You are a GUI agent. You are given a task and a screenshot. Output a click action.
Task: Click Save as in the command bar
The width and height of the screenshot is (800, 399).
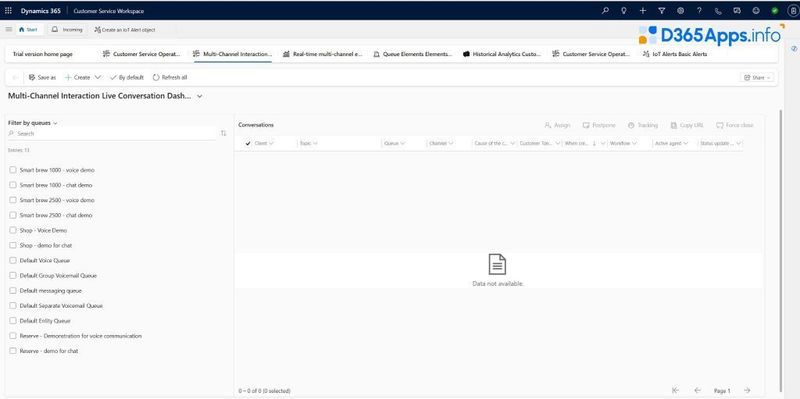click(x=42, y=78)
